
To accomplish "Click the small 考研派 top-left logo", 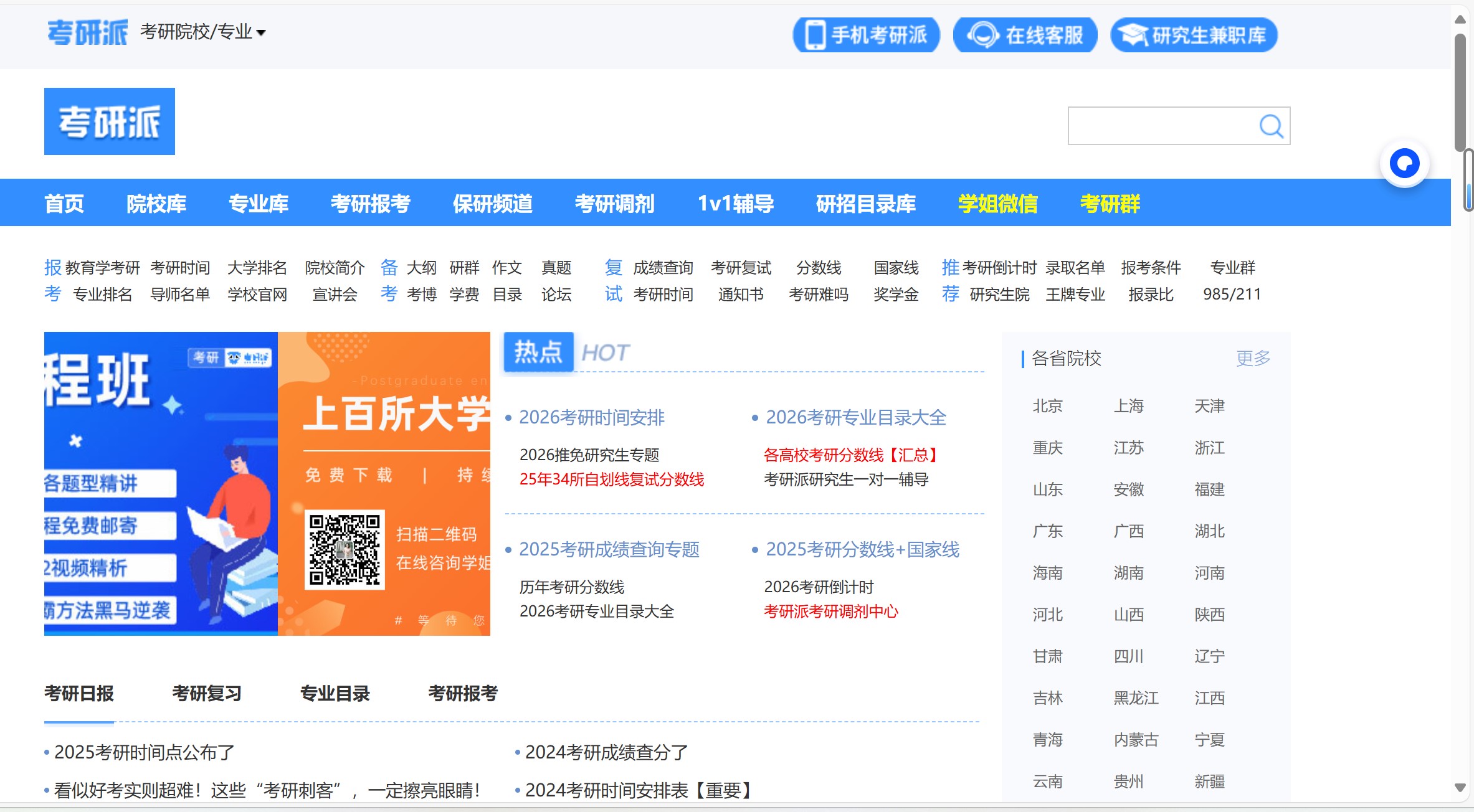I will point(87,32).
